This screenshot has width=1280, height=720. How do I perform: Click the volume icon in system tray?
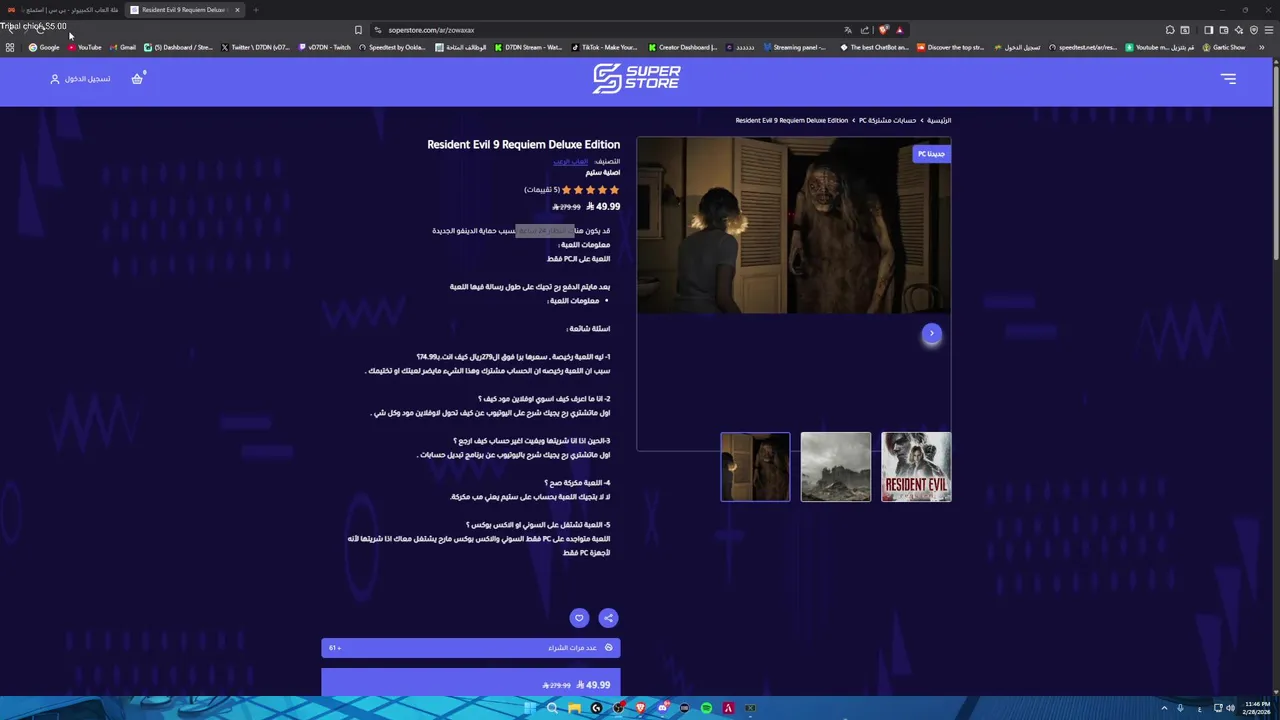click(x=1230, y=708)
